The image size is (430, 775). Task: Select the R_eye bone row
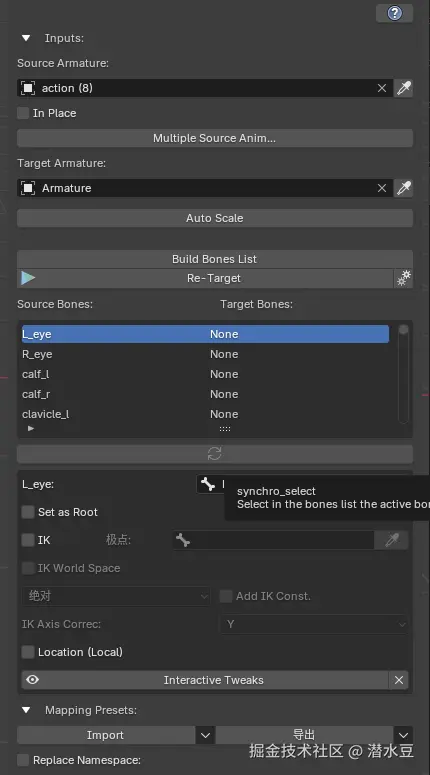pyautogui.click(x=205, y=354)
